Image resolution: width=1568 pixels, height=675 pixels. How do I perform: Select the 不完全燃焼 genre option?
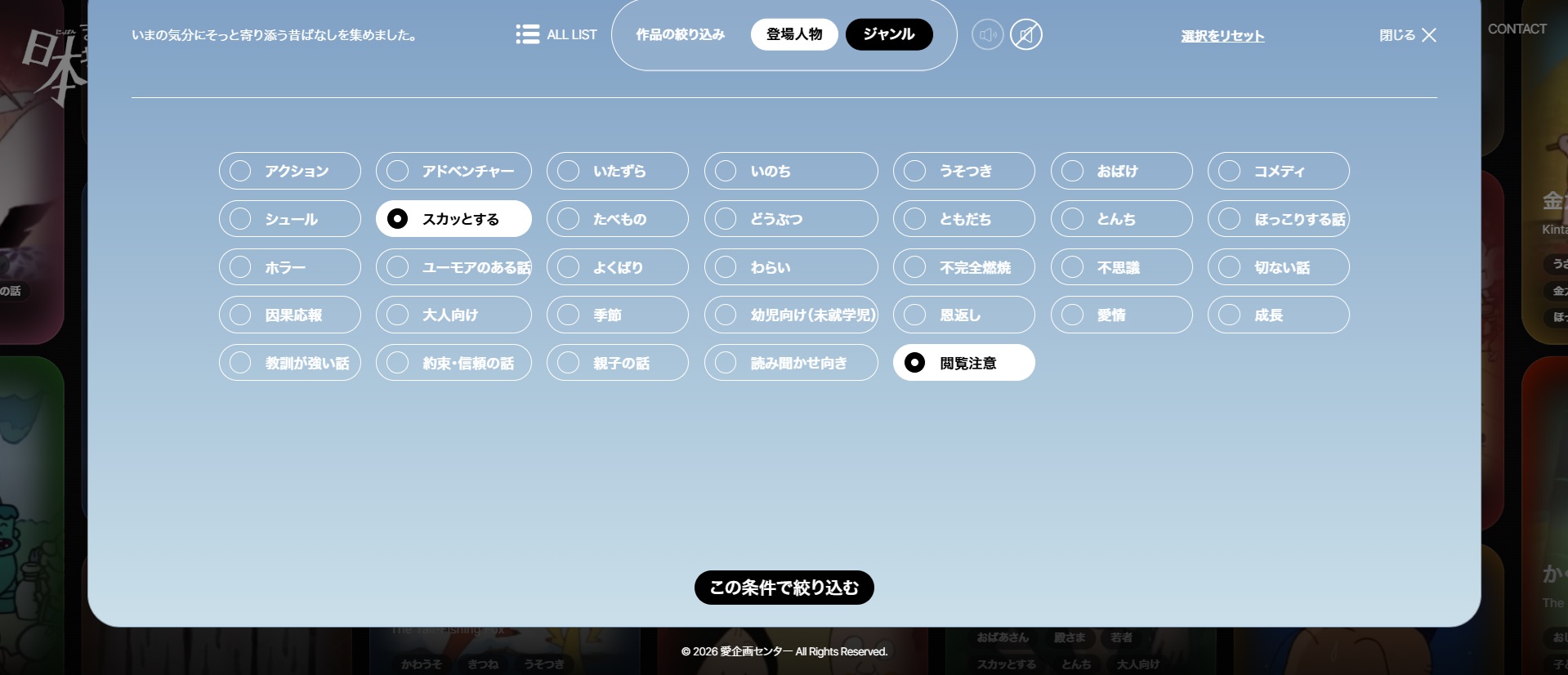coord(964,267)
